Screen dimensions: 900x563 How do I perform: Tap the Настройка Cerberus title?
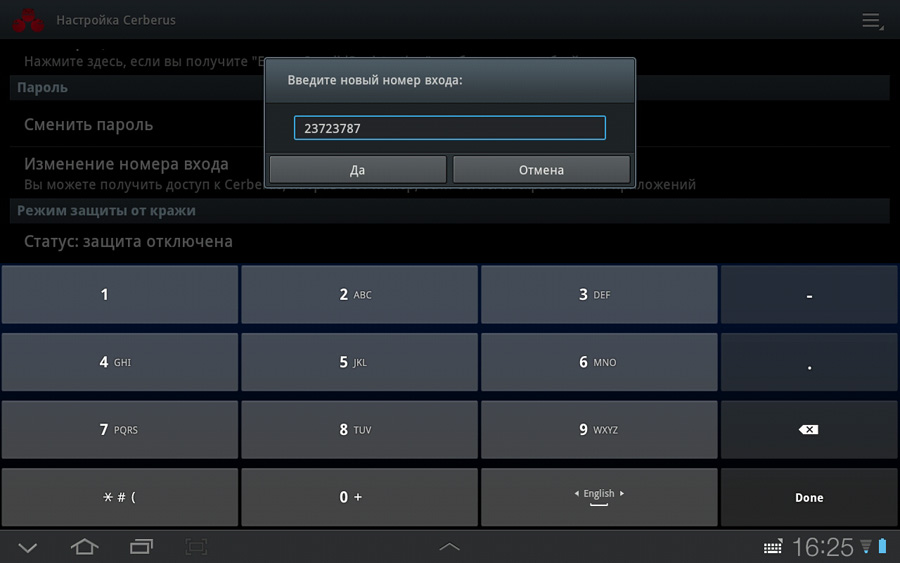click(x=116, y=20)
